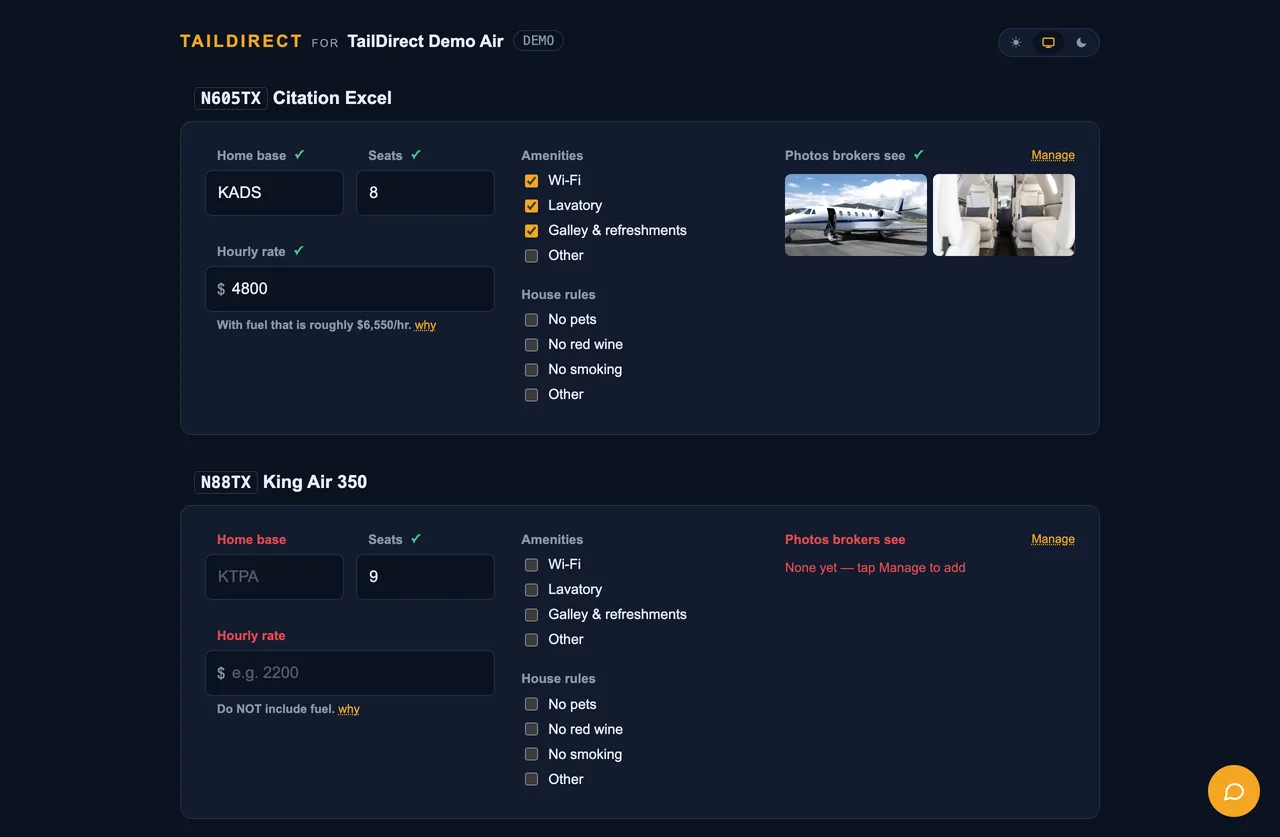Image resolution: width=1280 pixels, height=837 pixels.
Task: Click the 'TailDirect Demo Air' operator name
Action: [x=426, y=41]
